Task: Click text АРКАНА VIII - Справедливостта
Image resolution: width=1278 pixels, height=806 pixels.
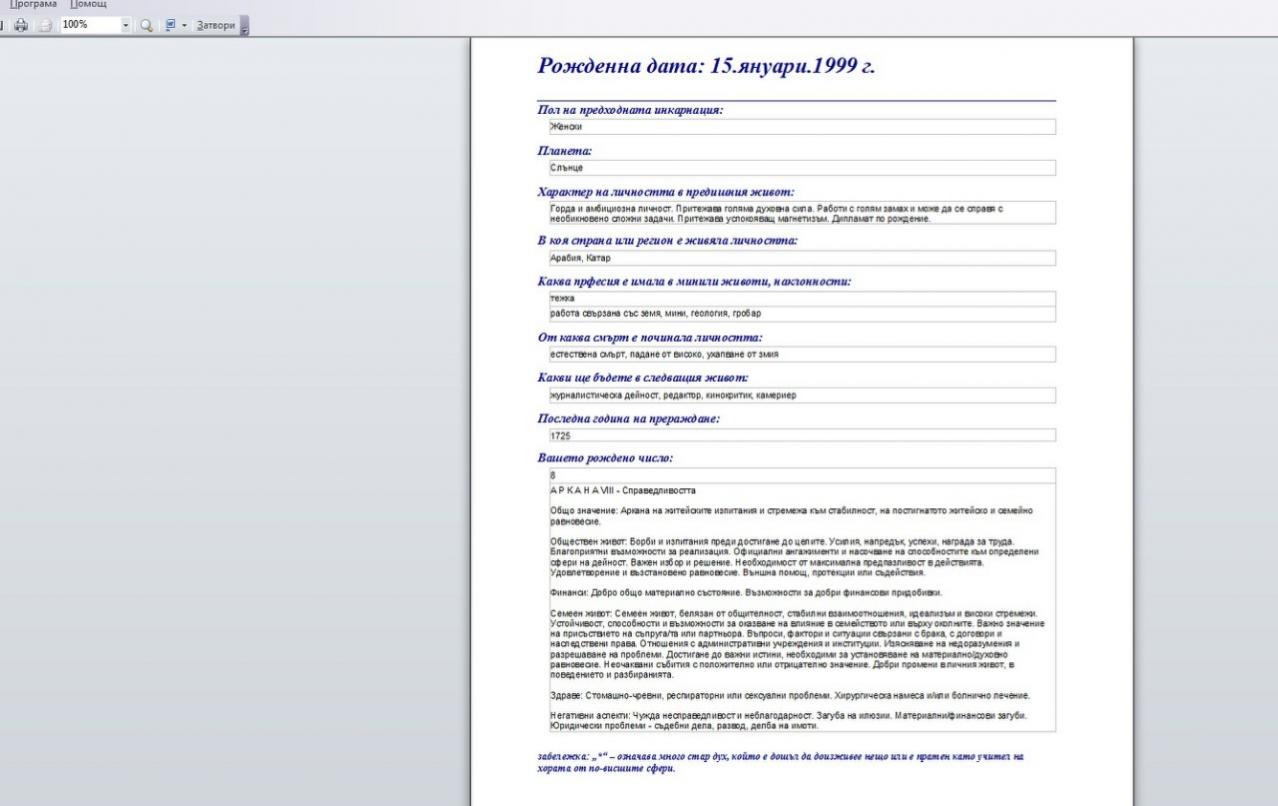Action: point(623,491)
